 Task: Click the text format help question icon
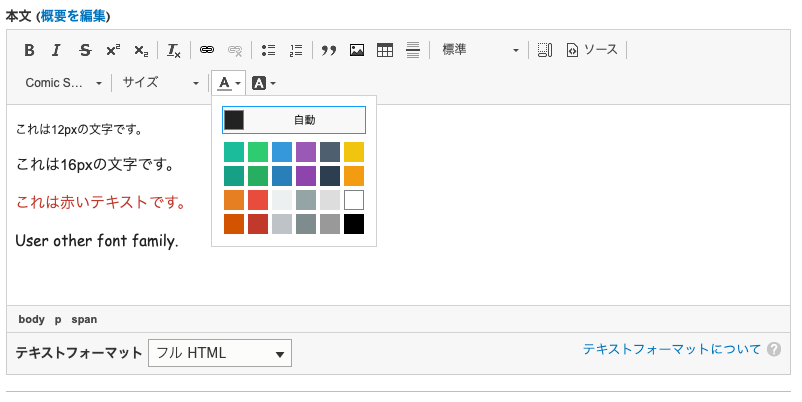pyautogui.click(x=774, y=349)
